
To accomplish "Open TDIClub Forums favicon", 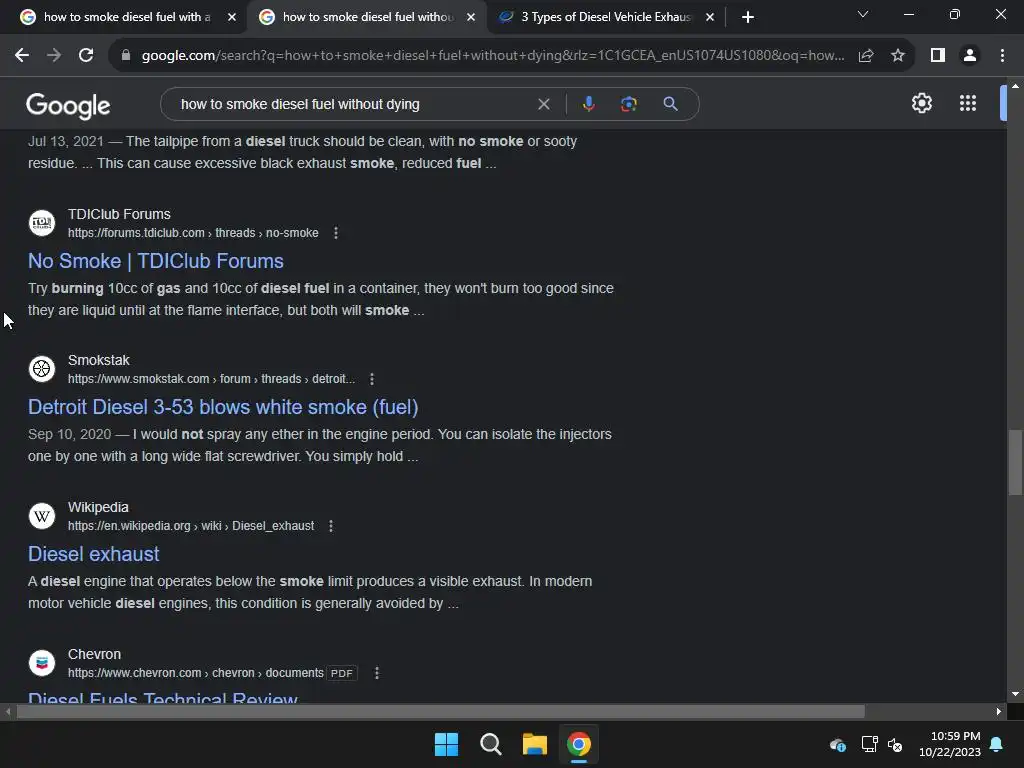I will click(42, 223).
